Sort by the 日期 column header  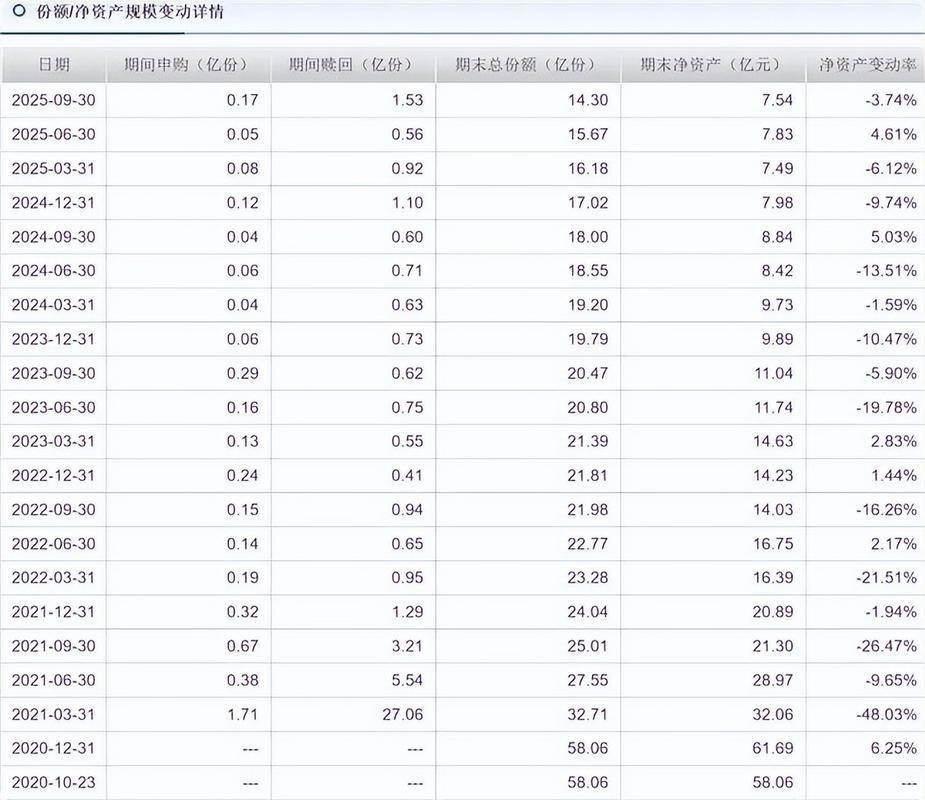point(55,64)
